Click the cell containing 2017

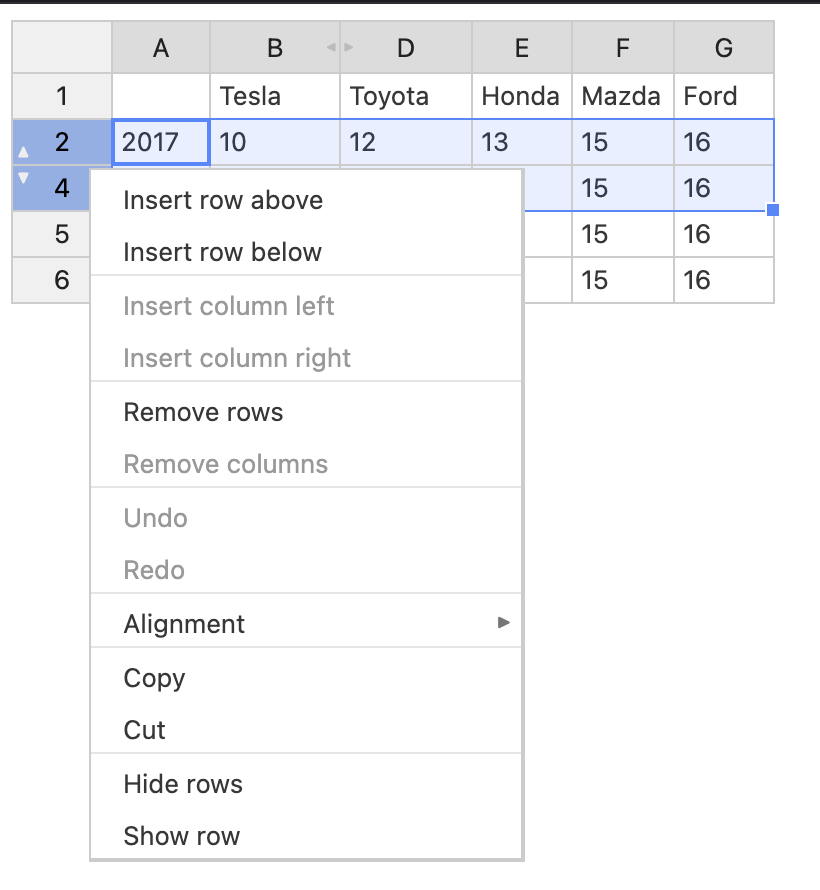click(161, 142)
